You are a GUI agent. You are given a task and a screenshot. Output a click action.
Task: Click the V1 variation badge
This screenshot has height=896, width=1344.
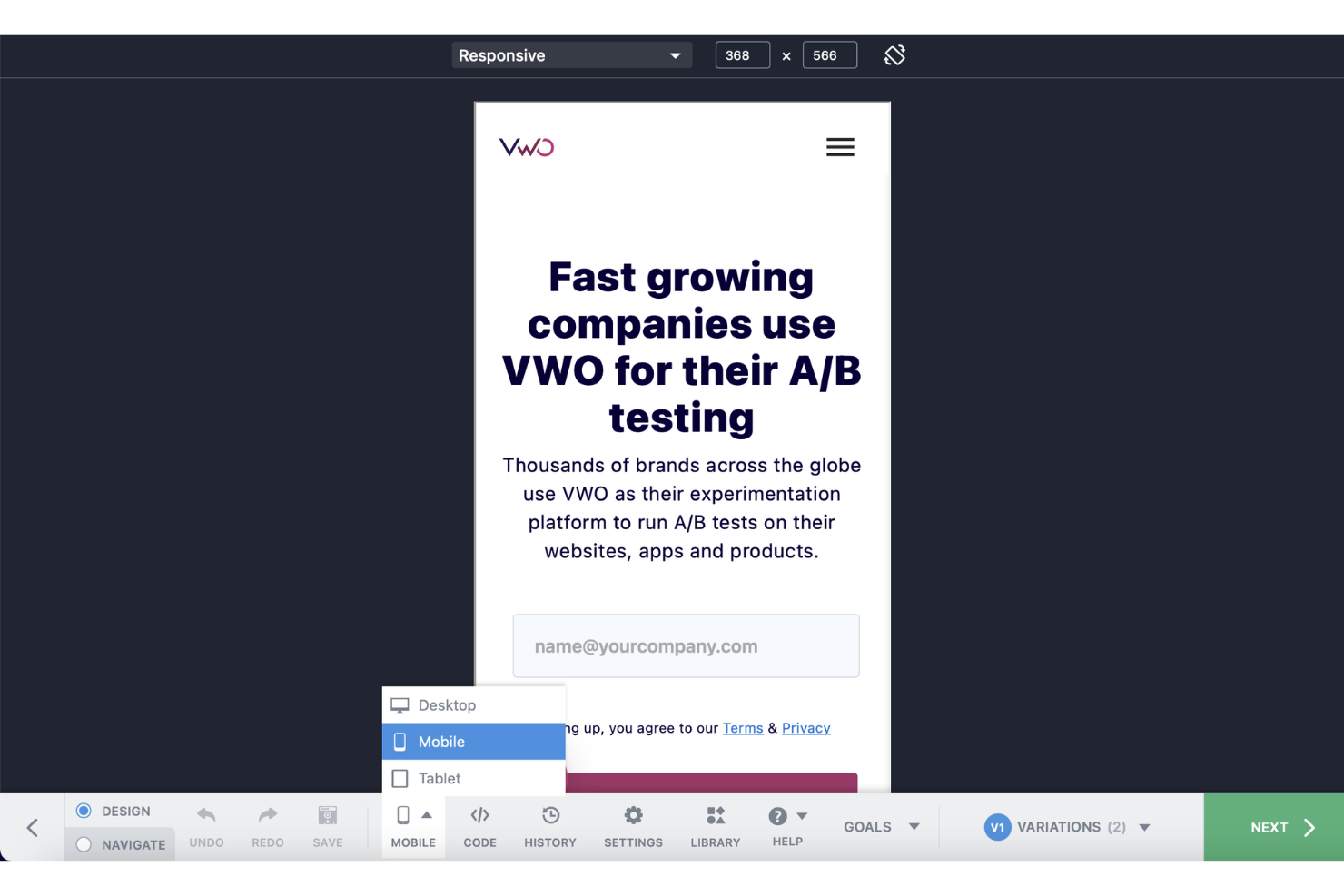pos(997,827)
